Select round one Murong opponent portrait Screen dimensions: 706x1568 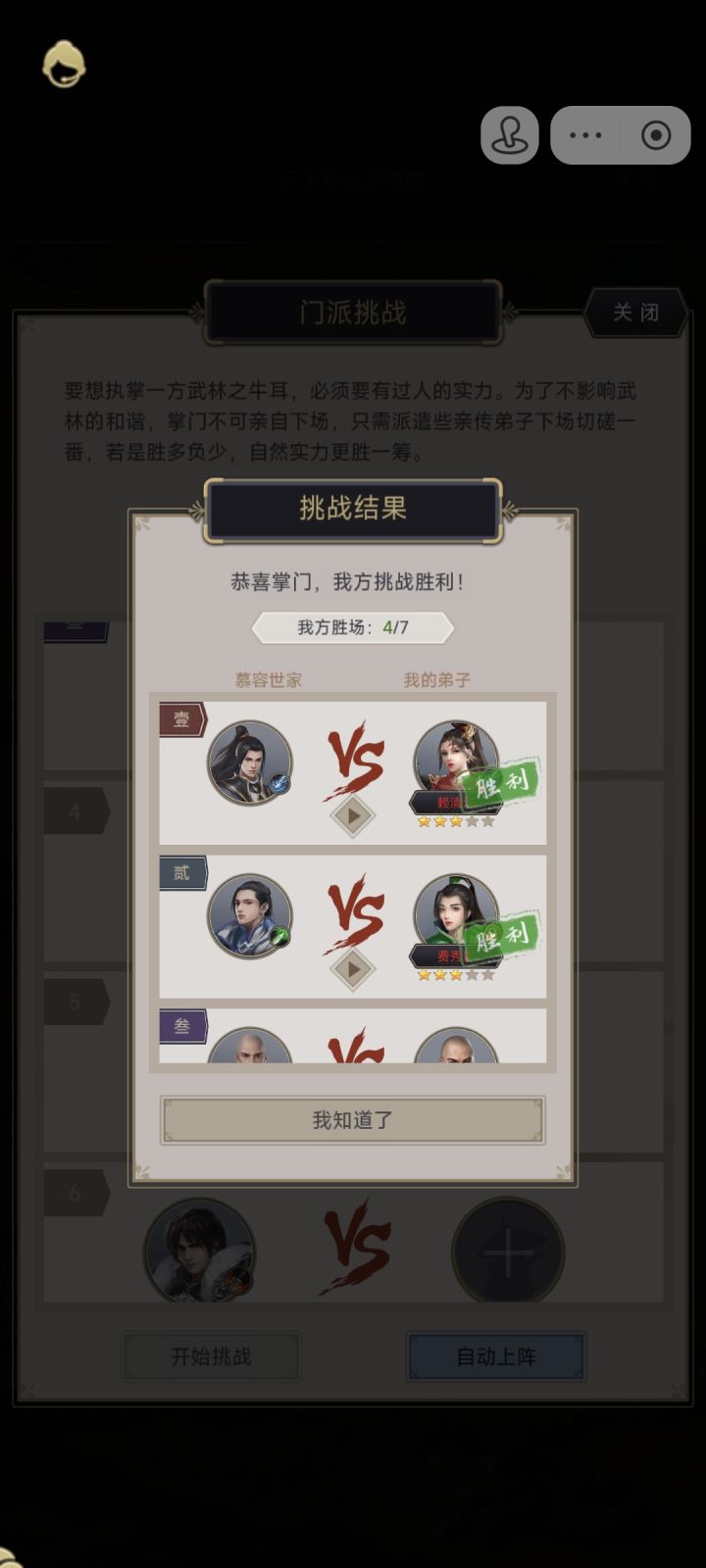249,762
